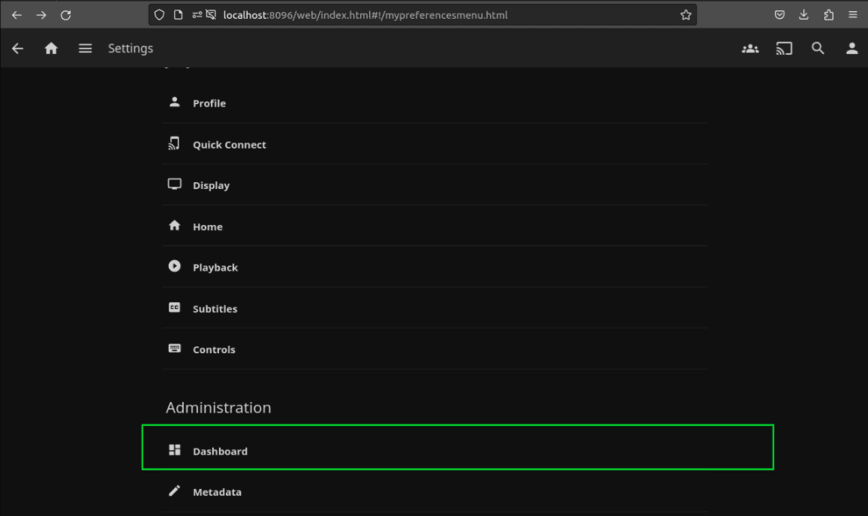This screenshot has height=516, width=868.
Task: Go to Jellyfin home via header house icon
Action: click(51, 49)
